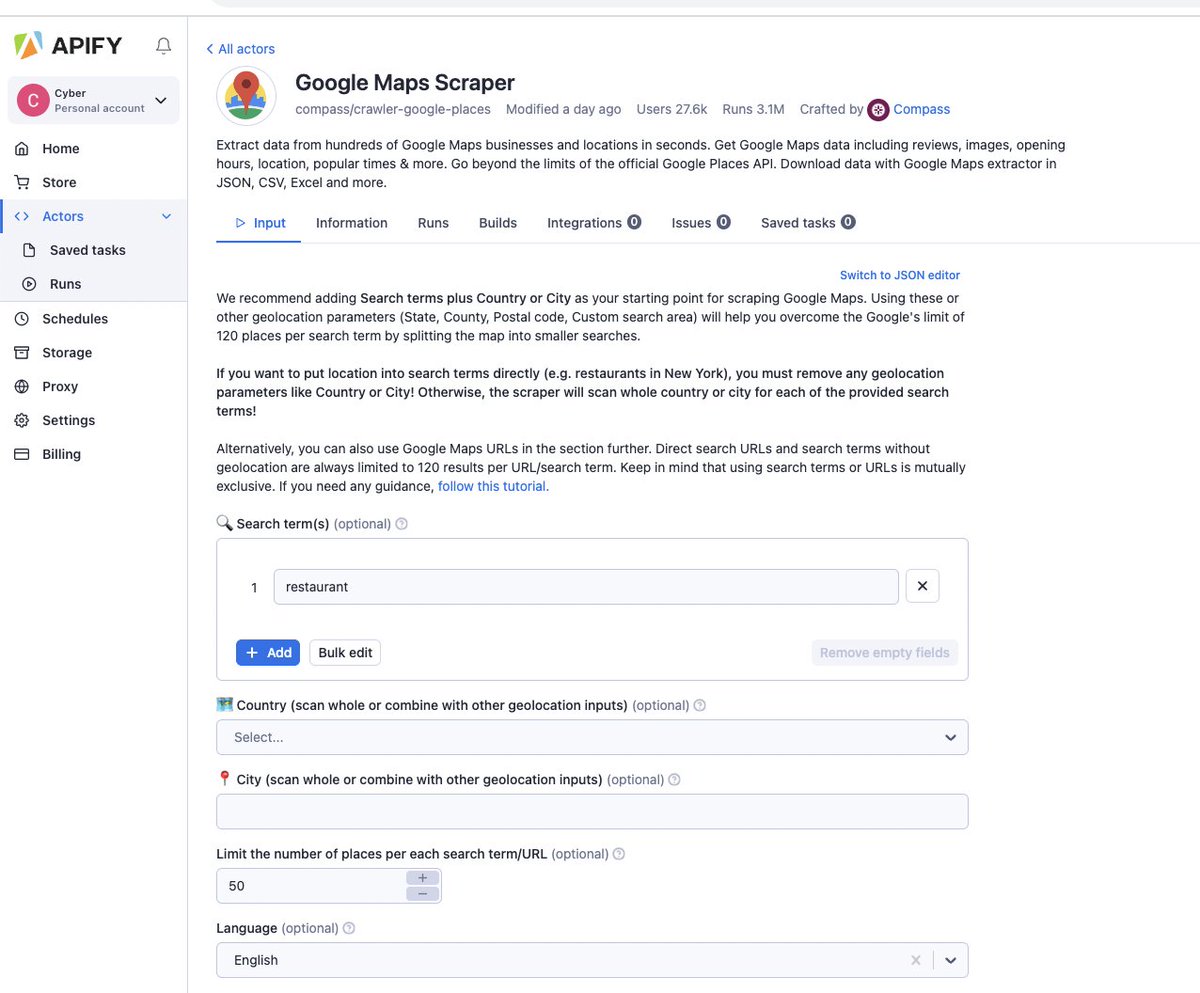Screen dimensions: 1200x993
Task: Click the Remove empty fields button
Action: click(885, 653)
